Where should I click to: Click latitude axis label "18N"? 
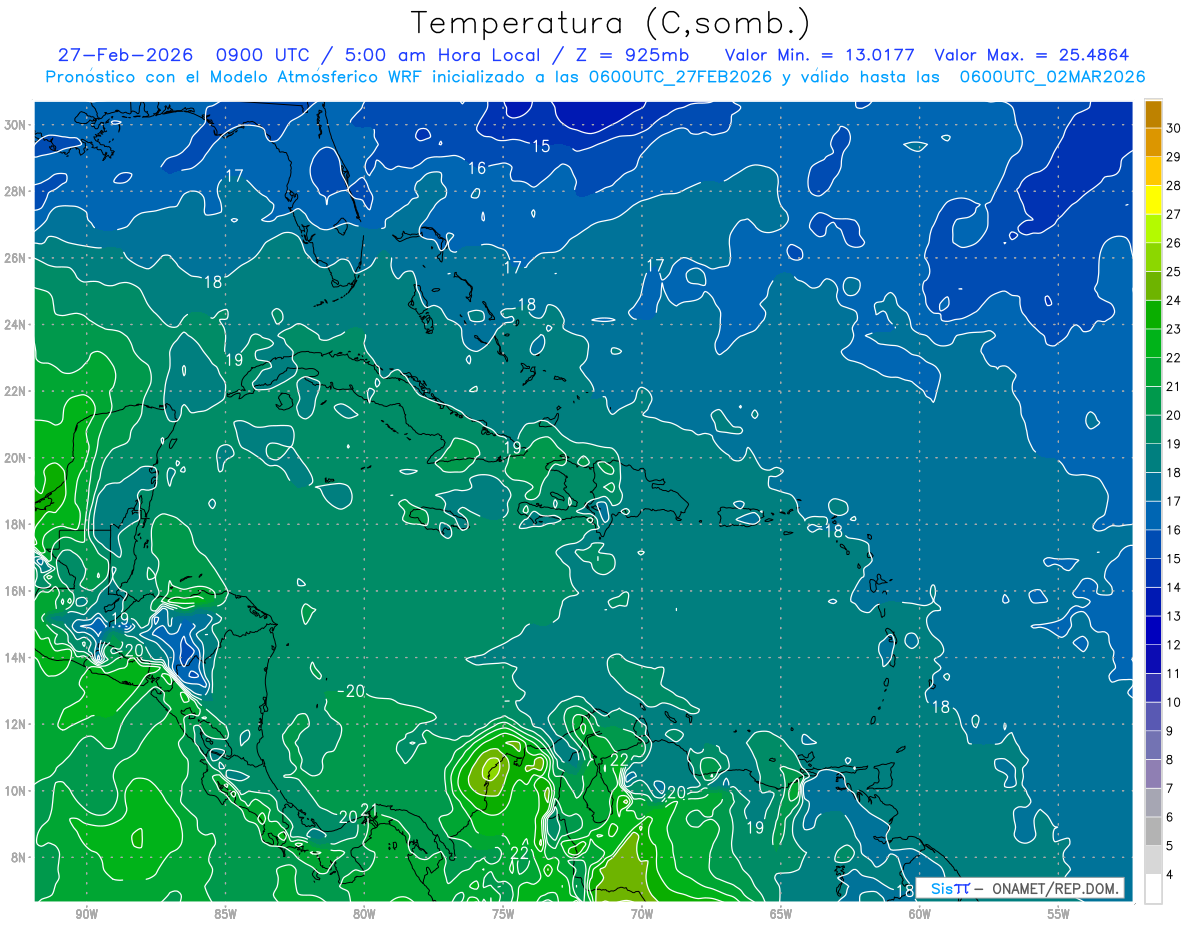pos(17,524)
